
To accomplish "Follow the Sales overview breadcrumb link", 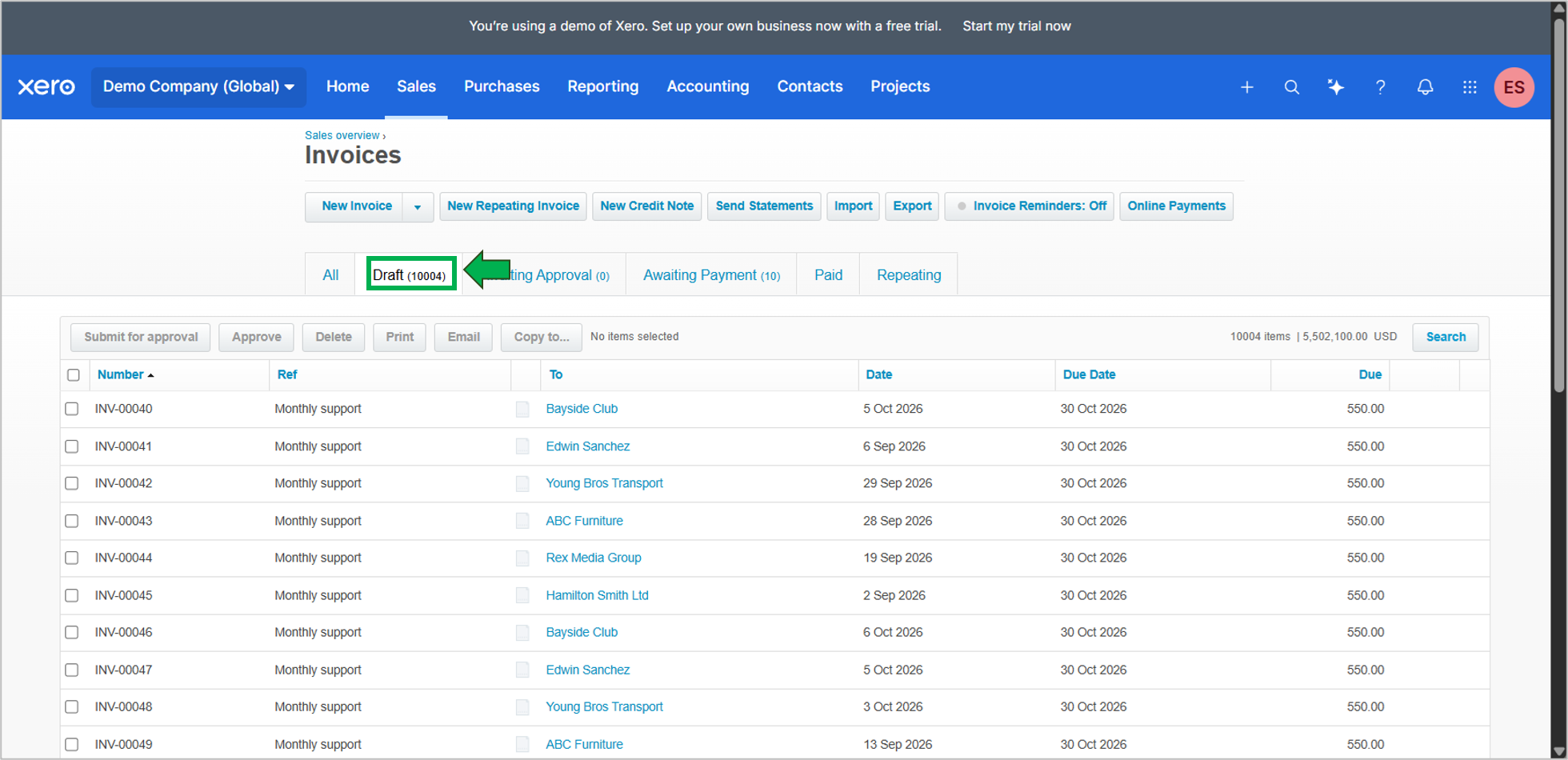I will point(342,135).
